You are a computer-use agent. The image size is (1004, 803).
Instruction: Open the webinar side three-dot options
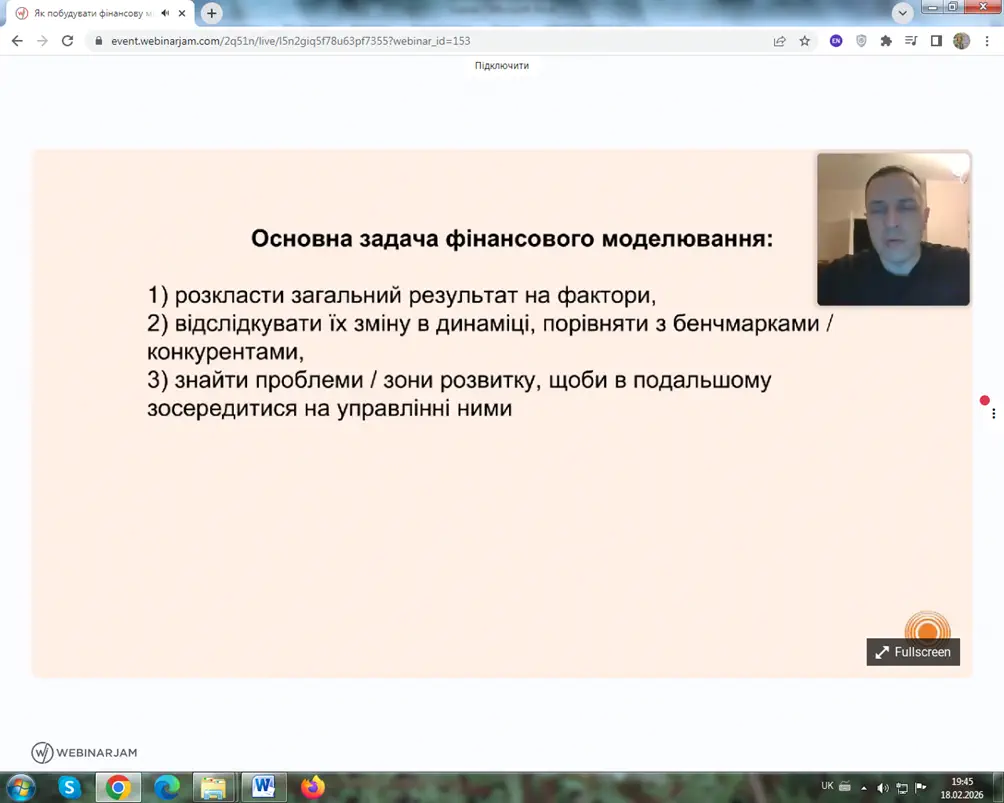(x=993, y=413)
